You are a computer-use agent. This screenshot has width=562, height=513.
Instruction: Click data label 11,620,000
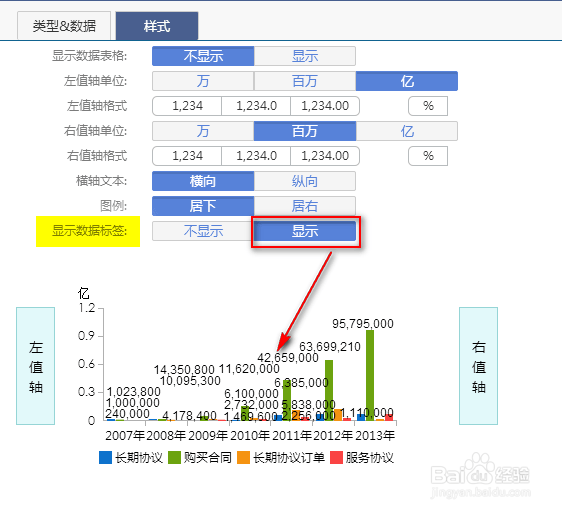[249, 369]
